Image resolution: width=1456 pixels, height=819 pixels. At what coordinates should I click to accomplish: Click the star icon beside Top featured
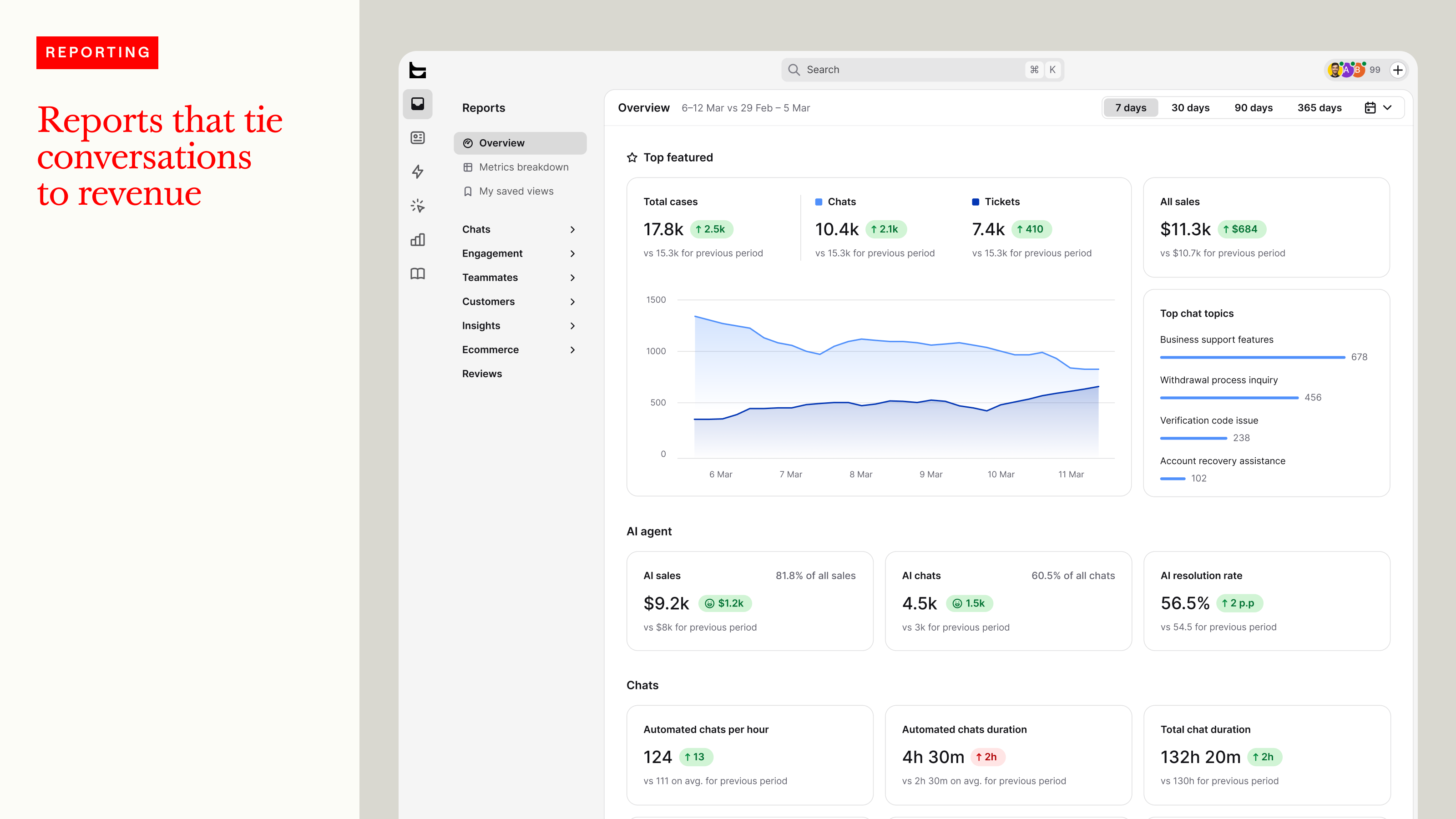pyautogui.click(x=632, y=158)
